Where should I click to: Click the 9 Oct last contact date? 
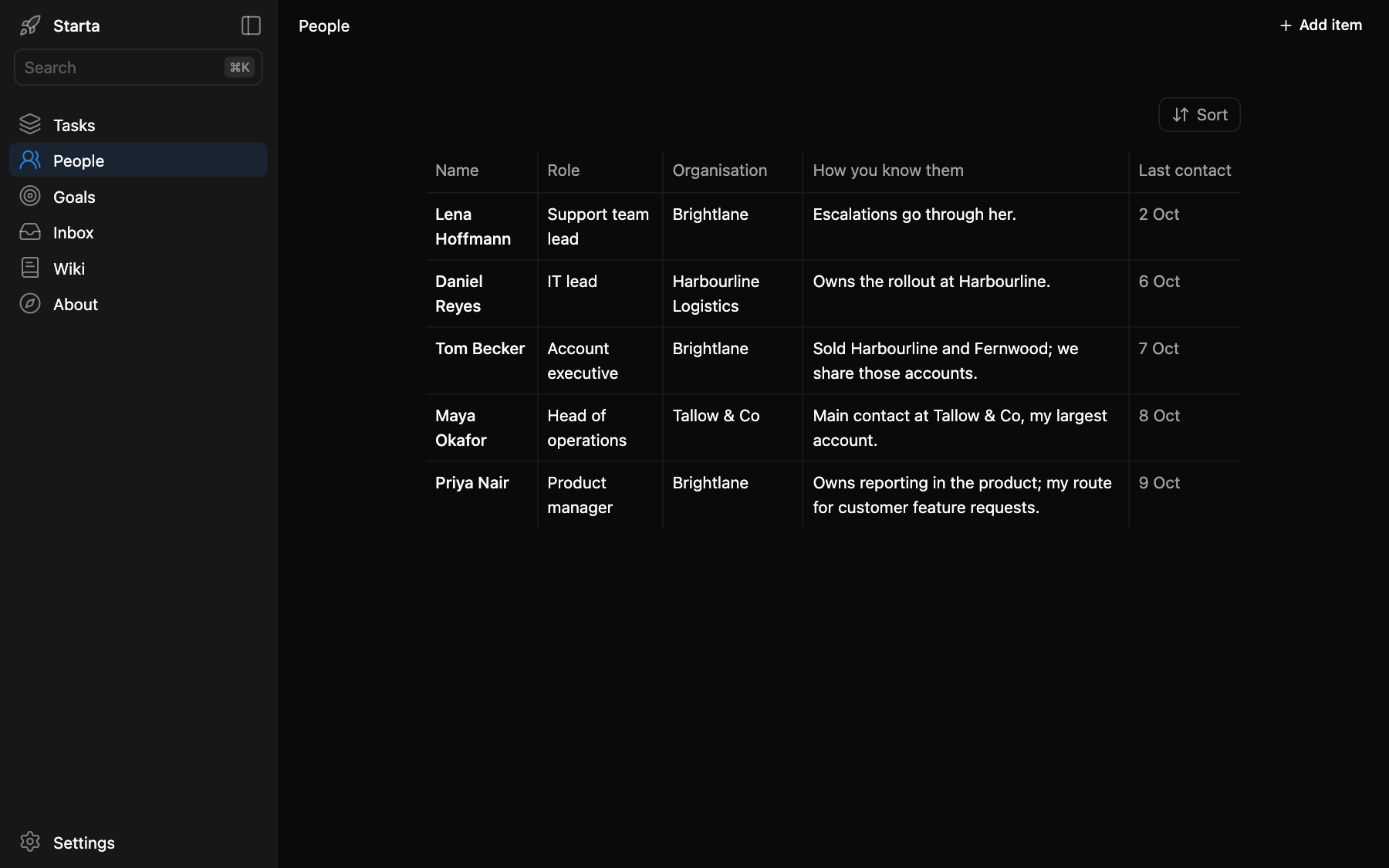coord(1159,483)
